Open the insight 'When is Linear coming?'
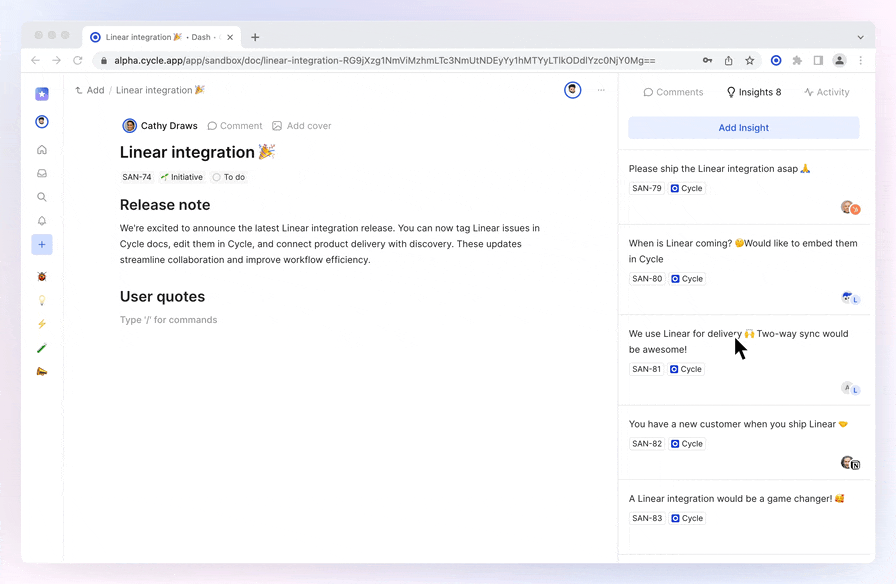This screenshot has width=896, height=584. (743, 251)
